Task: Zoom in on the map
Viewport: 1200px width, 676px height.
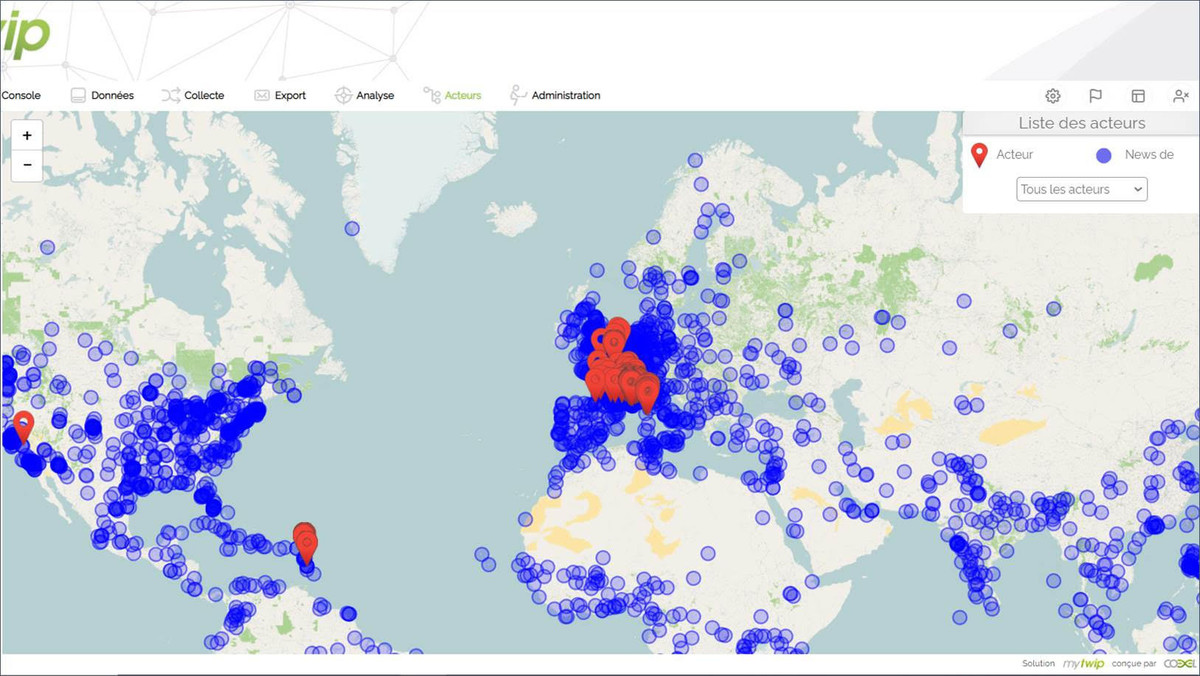Action: [27, 136]
